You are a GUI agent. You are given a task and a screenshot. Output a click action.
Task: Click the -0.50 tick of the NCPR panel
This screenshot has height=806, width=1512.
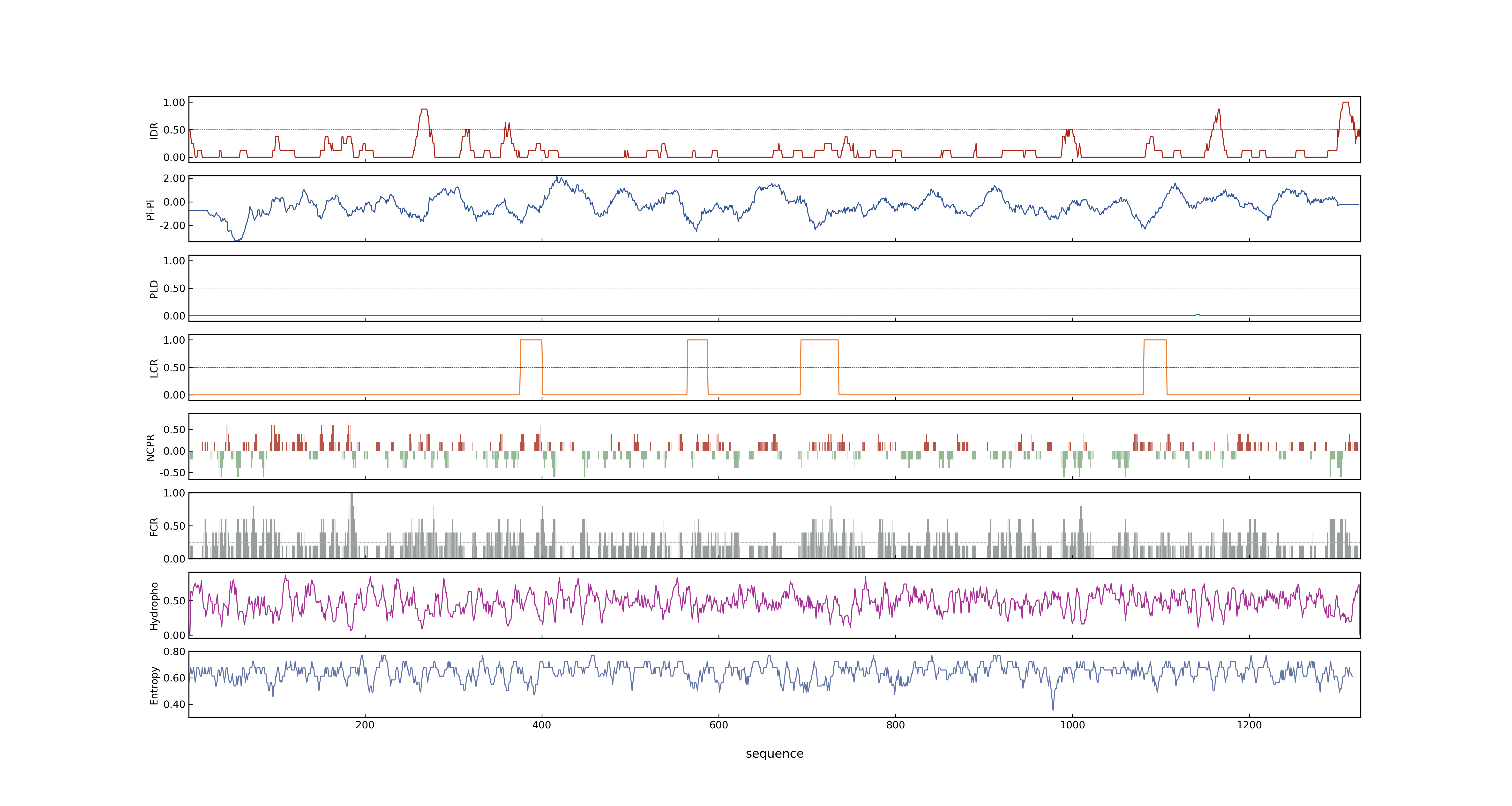pos(172,473)
